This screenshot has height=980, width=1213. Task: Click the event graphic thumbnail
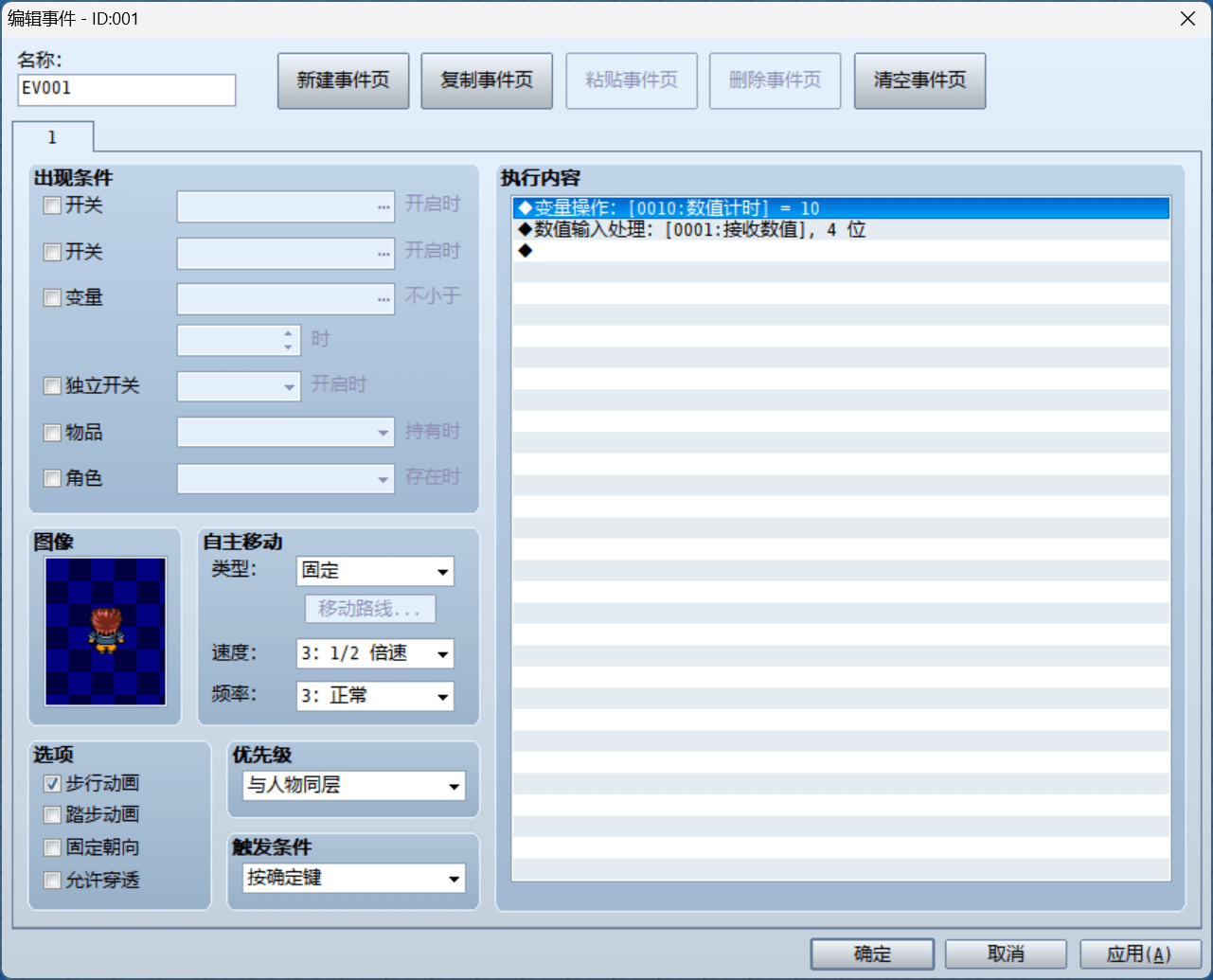(x=104, y=630)
